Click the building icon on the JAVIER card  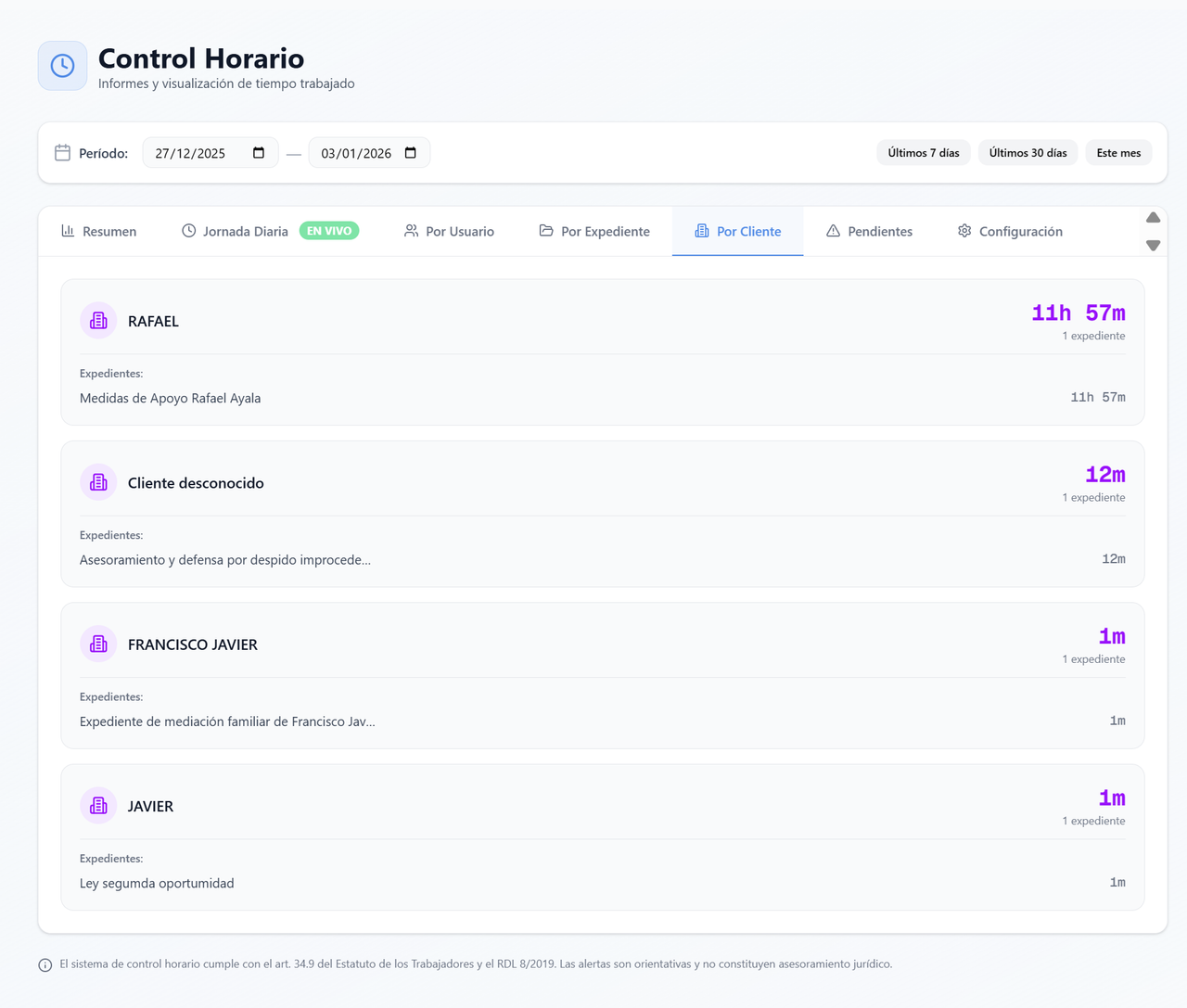[97, 805]
